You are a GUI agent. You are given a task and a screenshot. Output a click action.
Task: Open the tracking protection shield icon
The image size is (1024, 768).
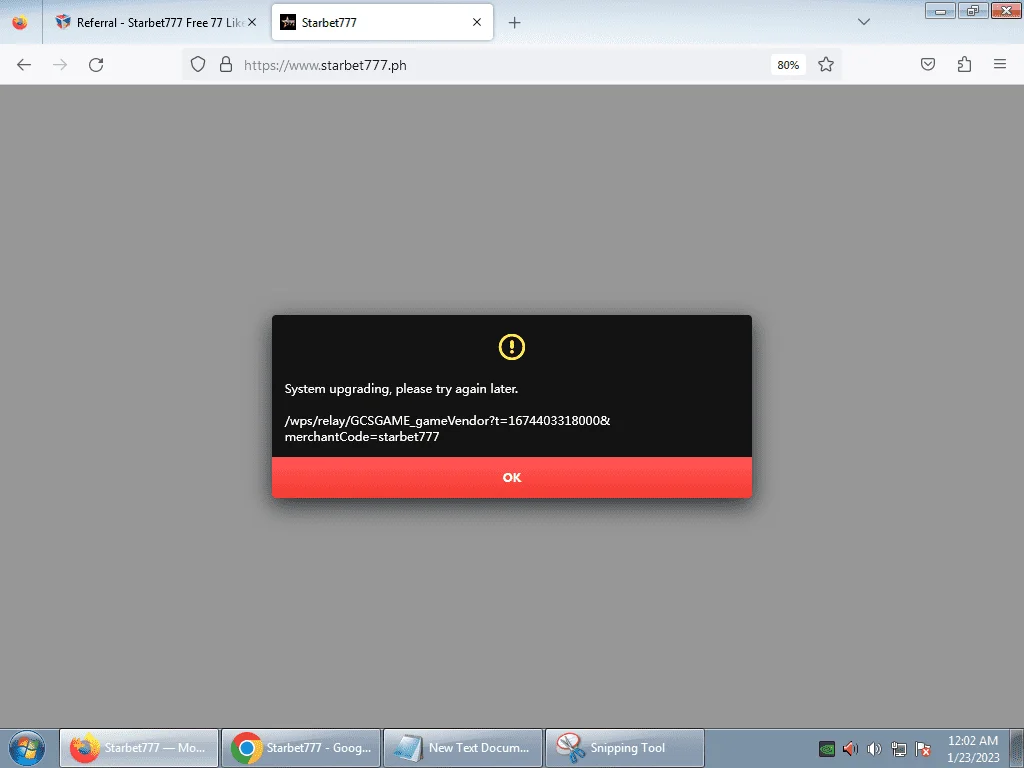198,65
